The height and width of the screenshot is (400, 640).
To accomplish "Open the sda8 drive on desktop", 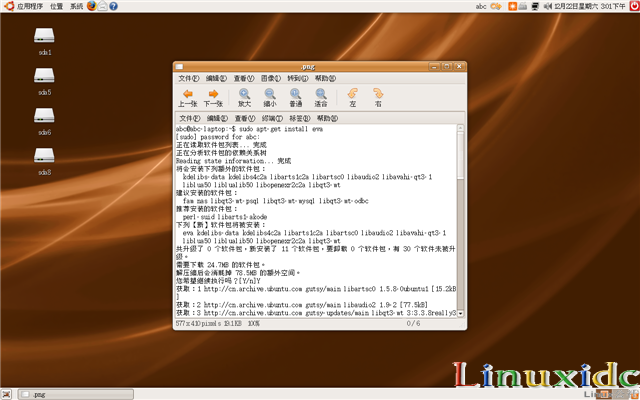I will tap(44, 161).
